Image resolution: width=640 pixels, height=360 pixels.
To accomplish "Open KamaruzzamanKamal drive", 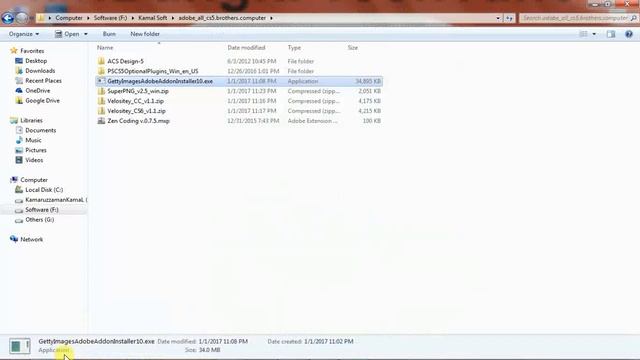I will pyautogui.click(x=55, y=200).
